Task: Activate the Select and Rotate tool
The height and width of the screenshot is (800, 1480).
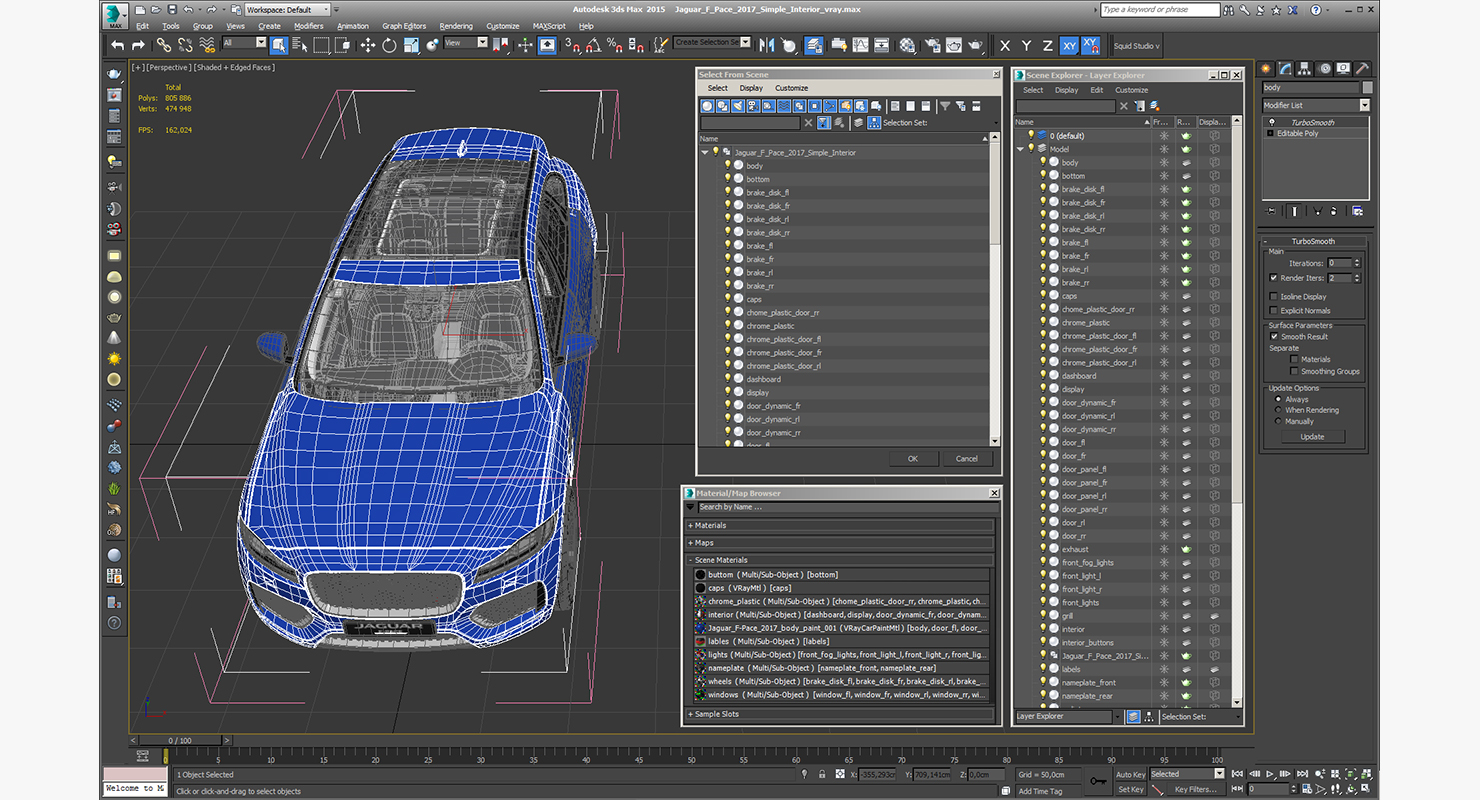Action: click(x=389, y=45)
